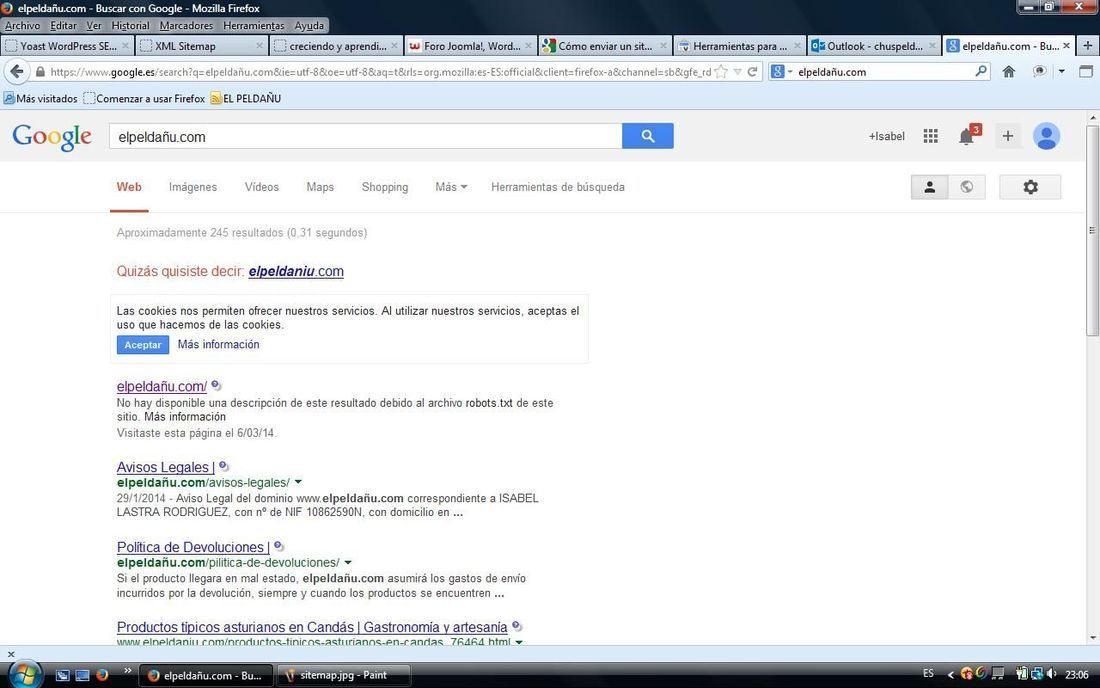1100x688 pixels.
Task: Expand hidden quick launch chevron in taskbar
Action: point(128,670)
